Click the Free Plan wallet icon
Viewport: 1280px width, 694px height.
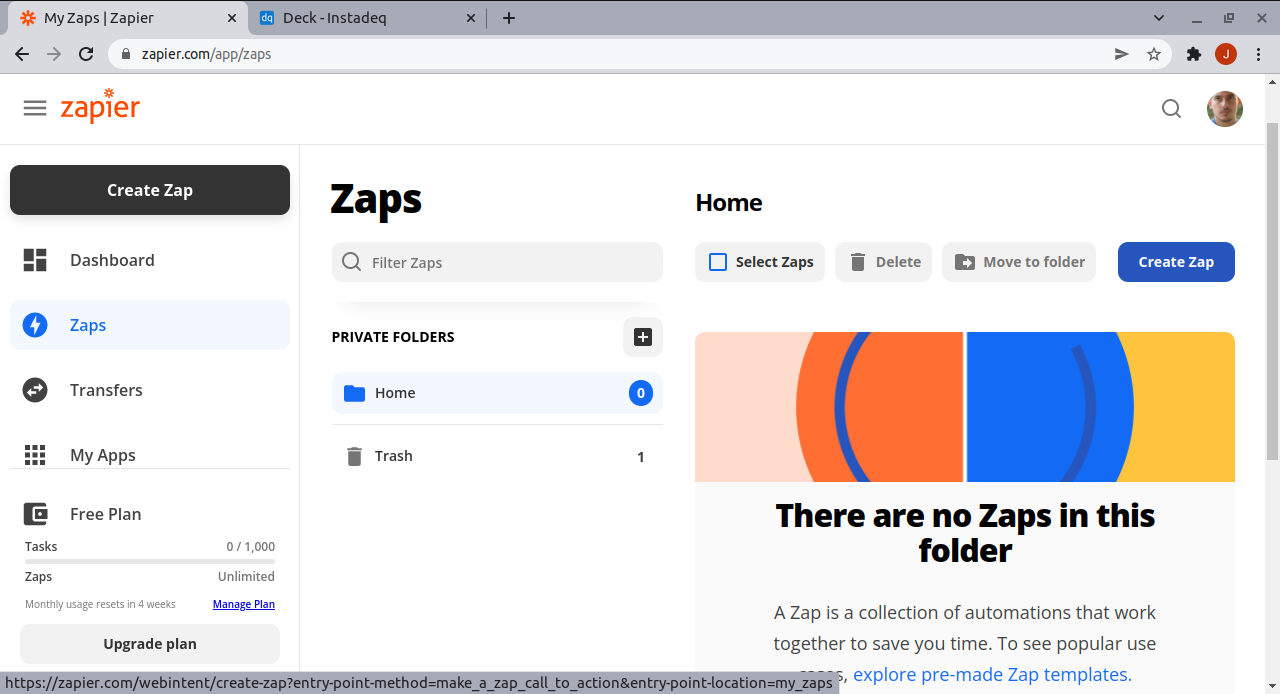[x=35, y=514]
